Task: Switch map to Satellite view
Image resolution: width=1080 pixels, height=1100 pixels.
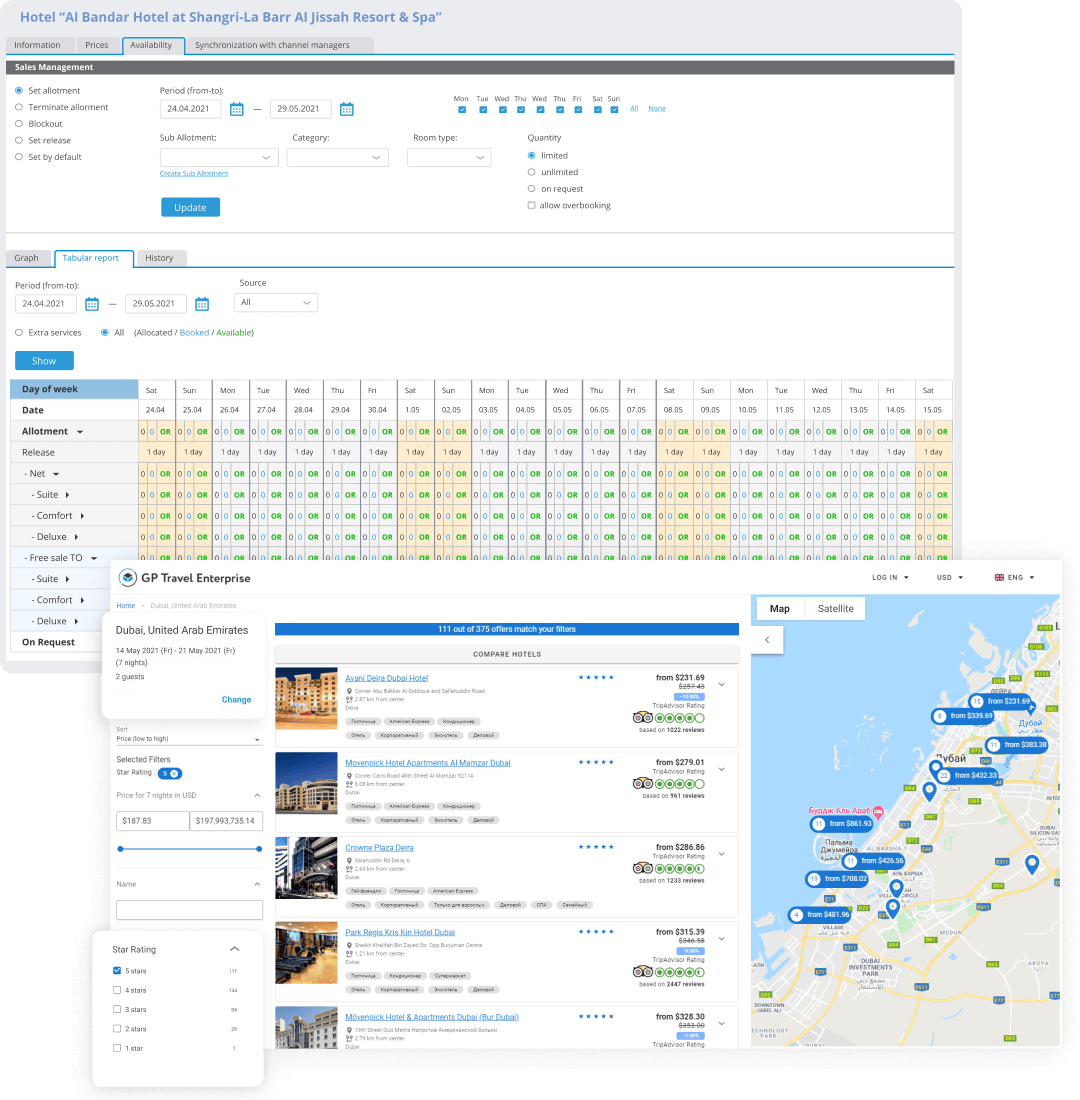Action: 835,609
